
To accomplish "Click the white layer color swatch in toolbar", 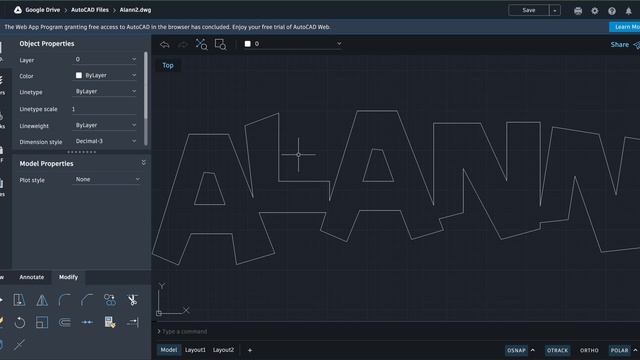I will click(247, 44).
